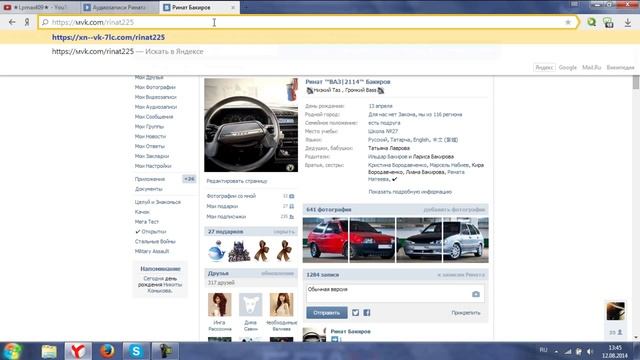Screen dimensions: 640x360
Task: Open Мои подписчики link
Action: click(226, 216)
